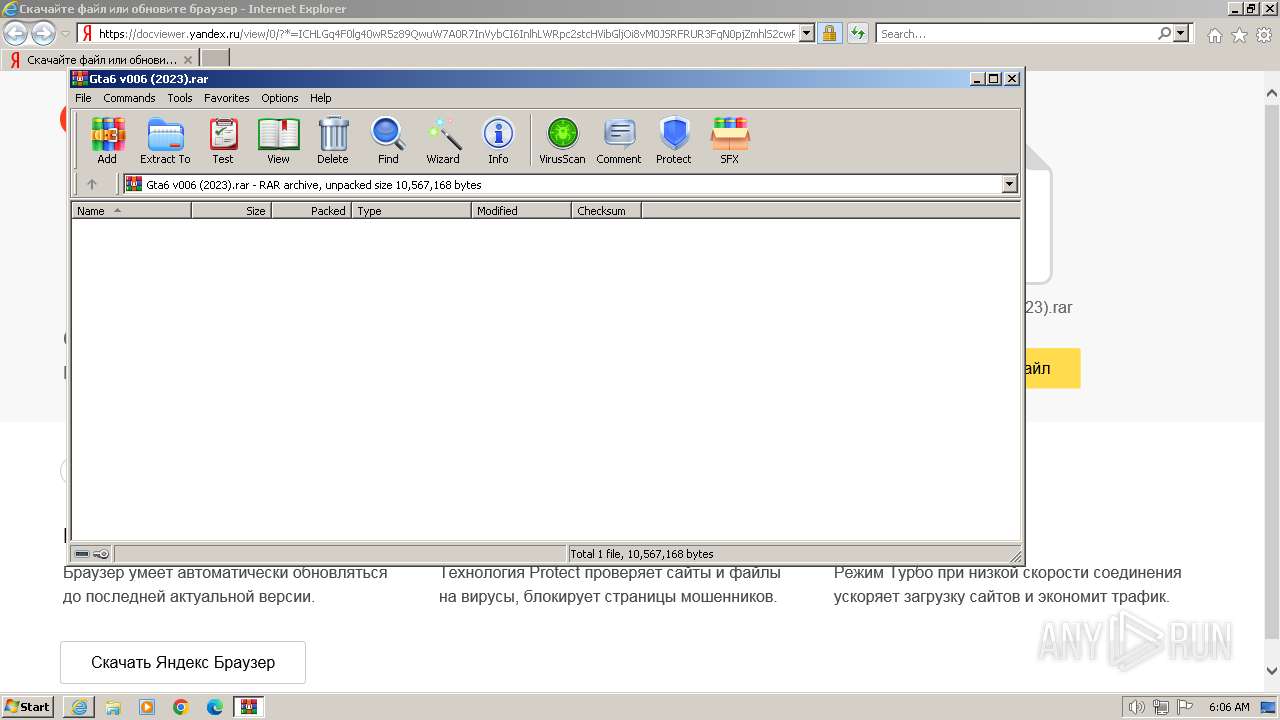Open File Explorer from the taskbar
The width and height of the screenshot is (1280, 720).
[x=113, y=707]
